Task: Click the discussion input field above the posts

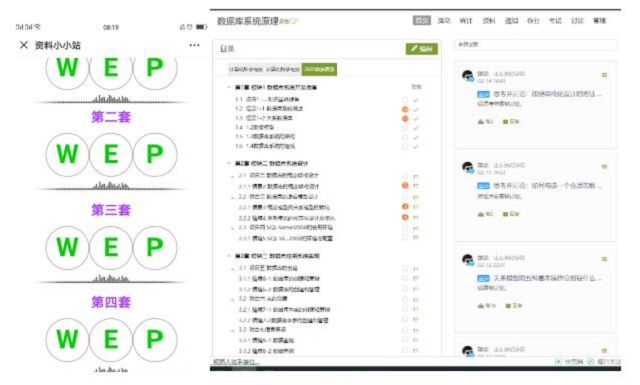Action: [536, 44]
